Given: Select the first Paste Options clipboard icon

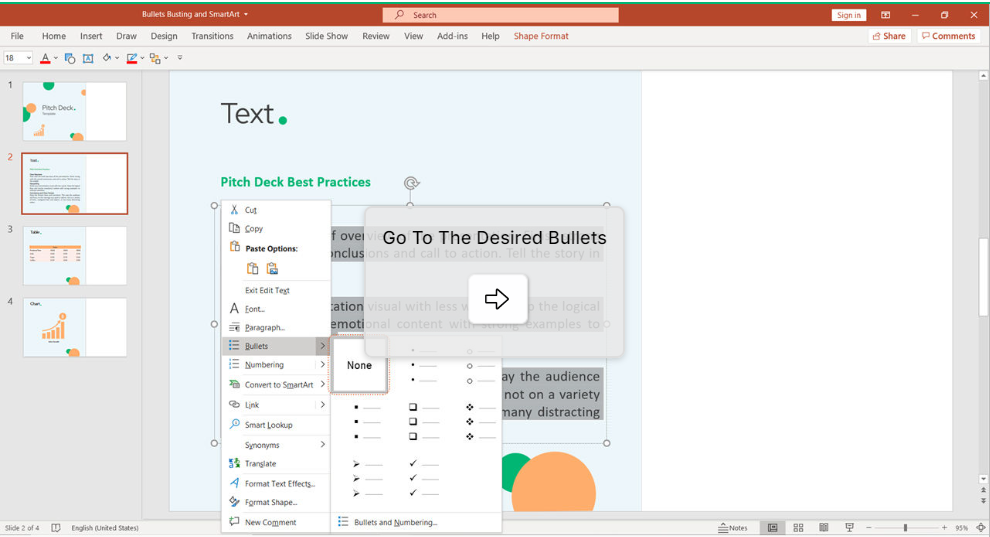Looking at the screenshot, I should 253,269.
